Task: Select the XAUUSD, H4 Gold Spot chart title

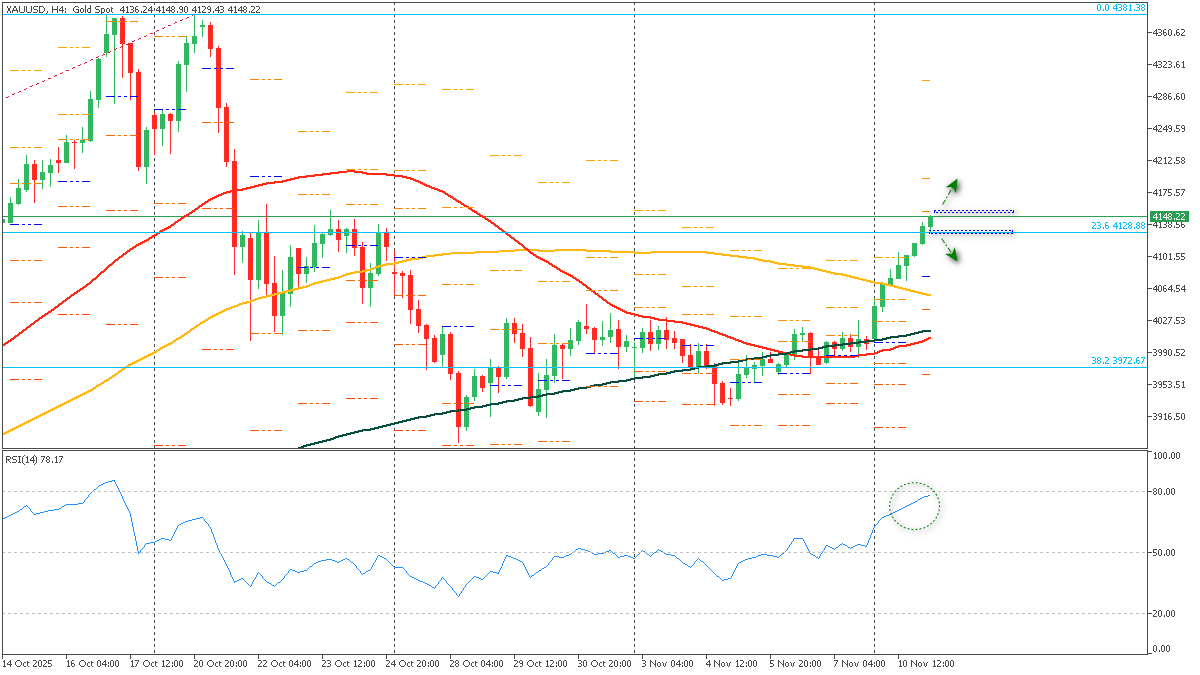Action: [60, 7]
